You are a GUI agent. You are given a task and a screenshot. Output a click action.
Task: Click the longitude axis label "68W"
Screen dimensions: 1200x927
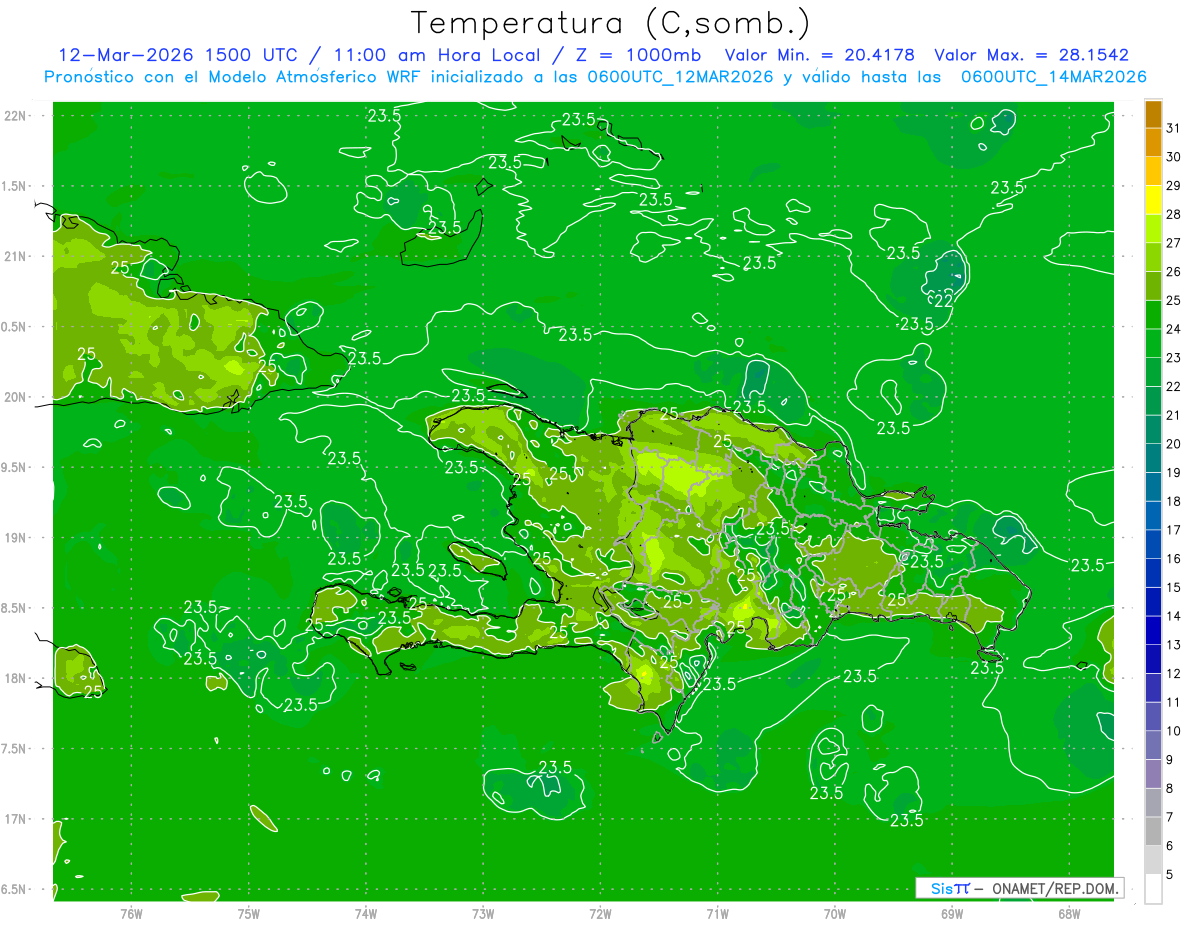(1069, 914)
